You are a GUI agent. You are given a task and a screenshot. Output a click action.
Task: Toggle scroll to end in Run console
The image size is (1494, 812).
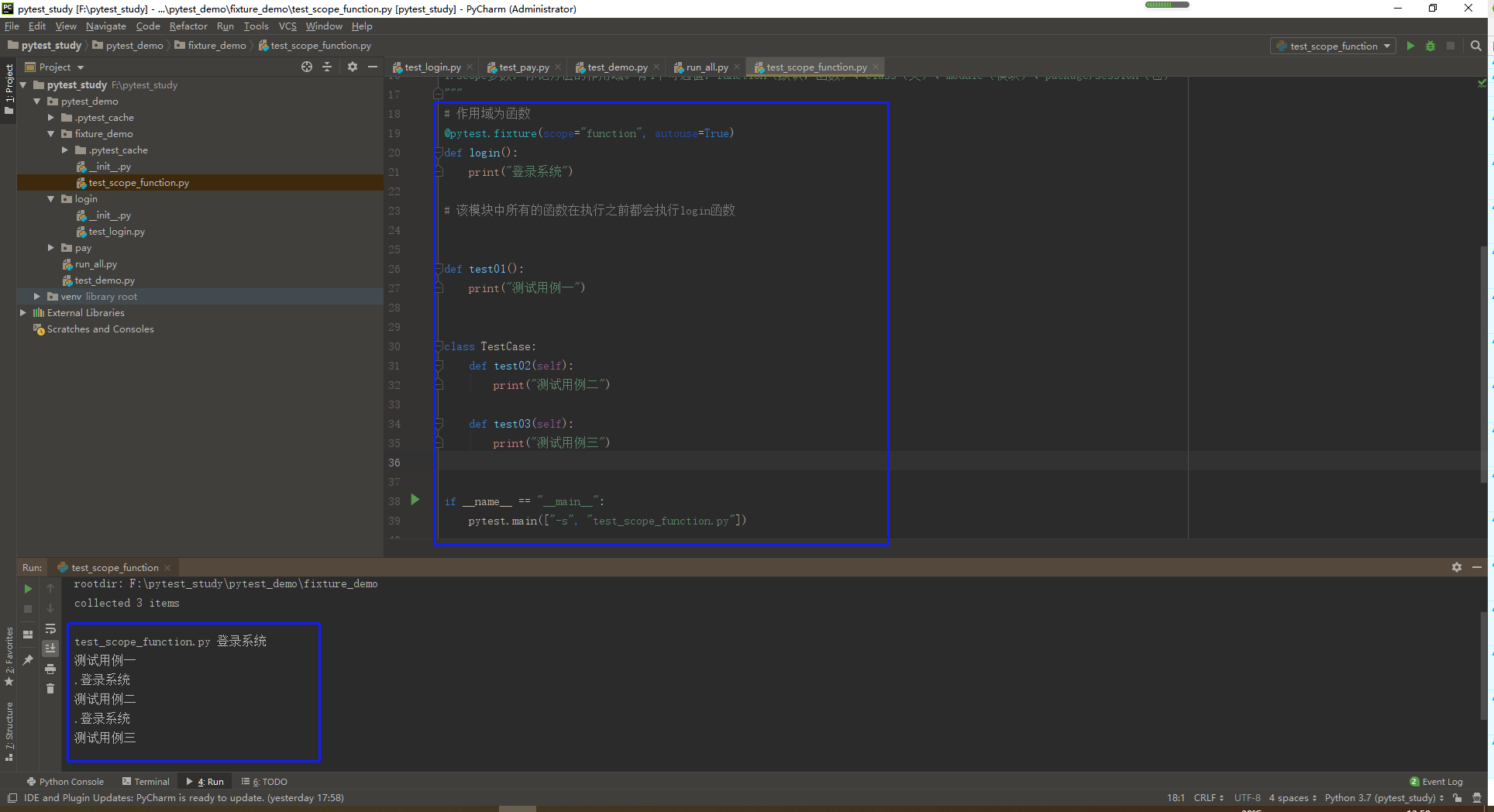pyautogui.click(x=50, y=649)
